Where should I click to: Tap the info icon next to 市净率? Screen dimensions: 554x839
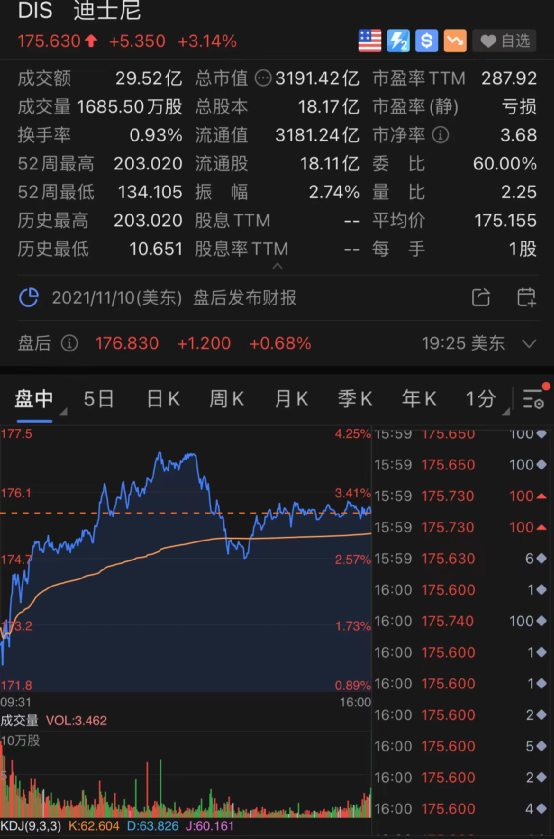(x=440, y=135)
